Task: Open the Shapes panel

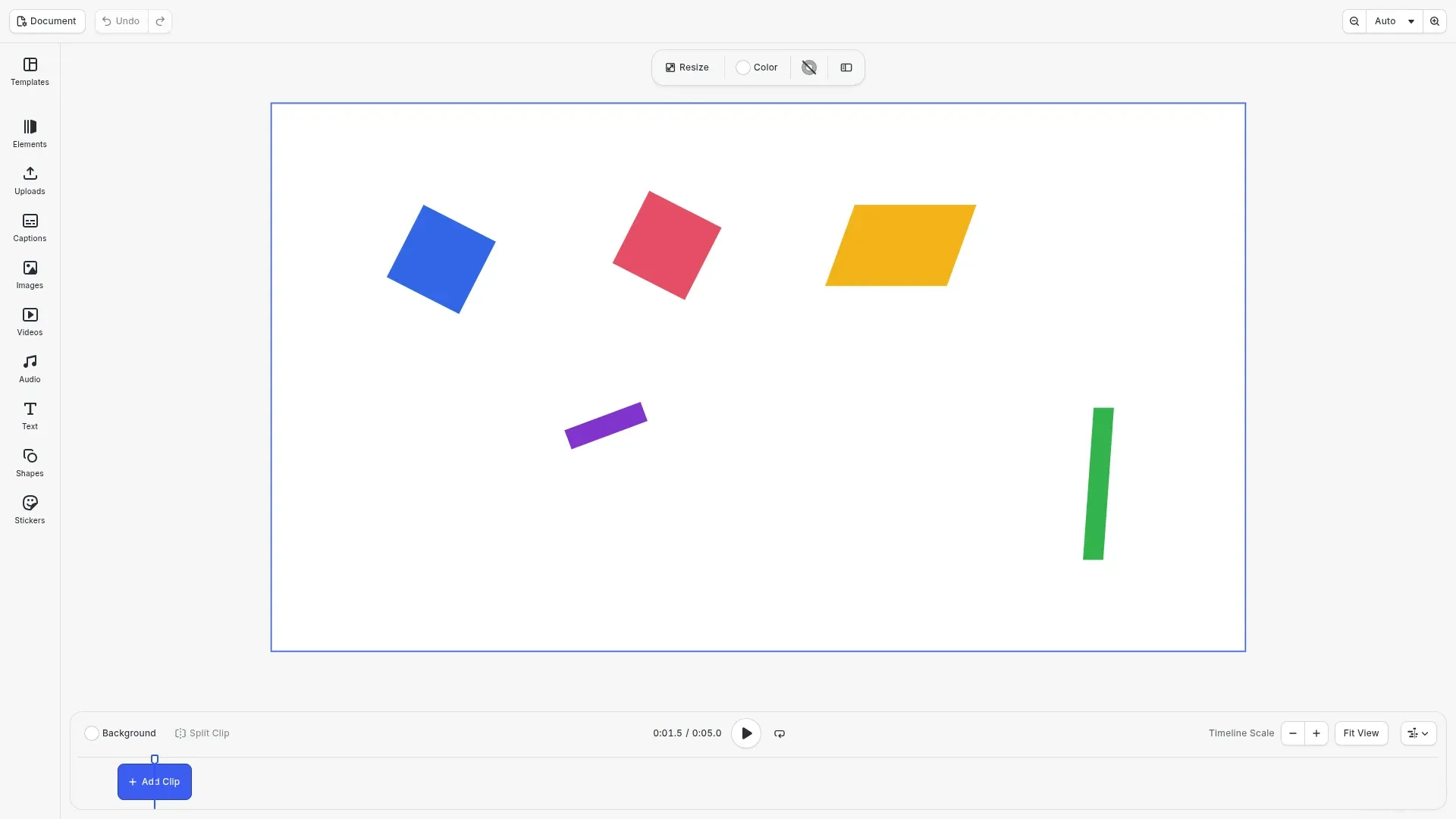Action: (x=30, y=463)
